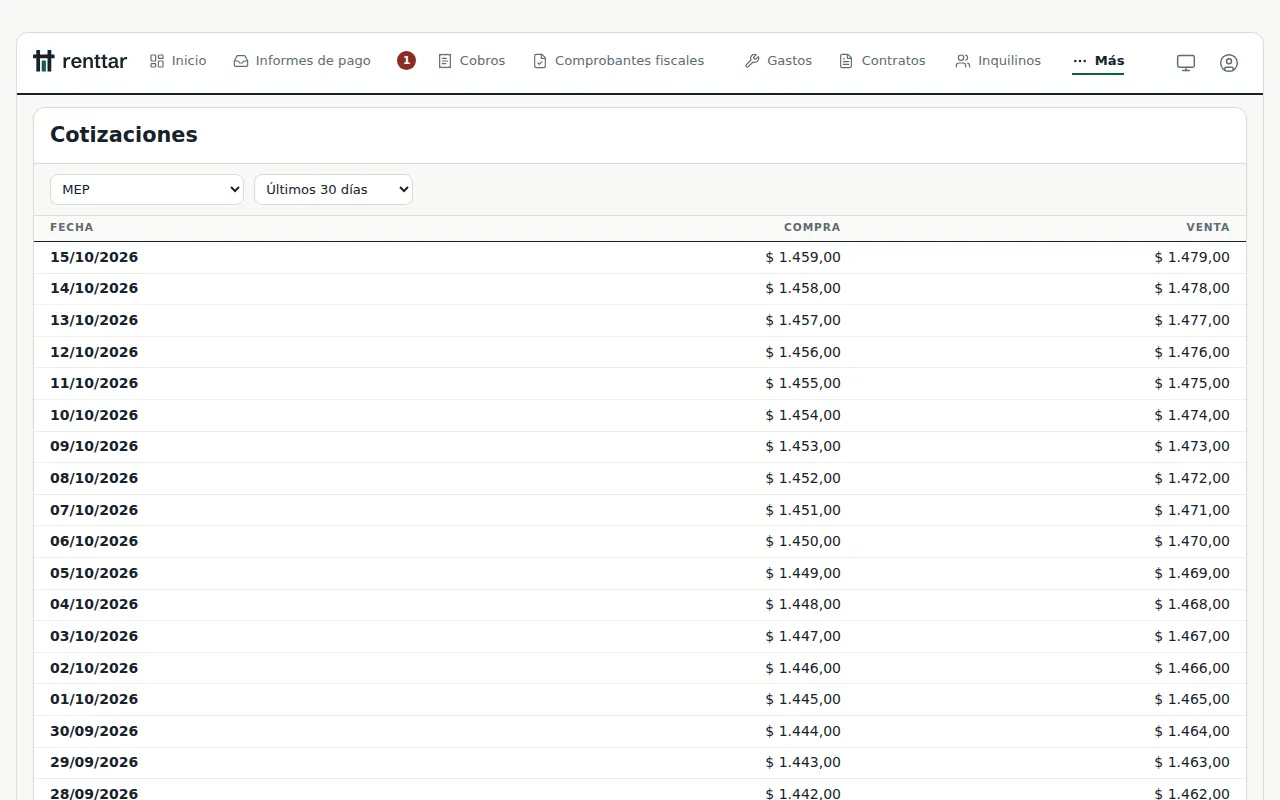Go to the Inquilinos section
This screenshot has width=1280, height=800.
click(999, 61)
